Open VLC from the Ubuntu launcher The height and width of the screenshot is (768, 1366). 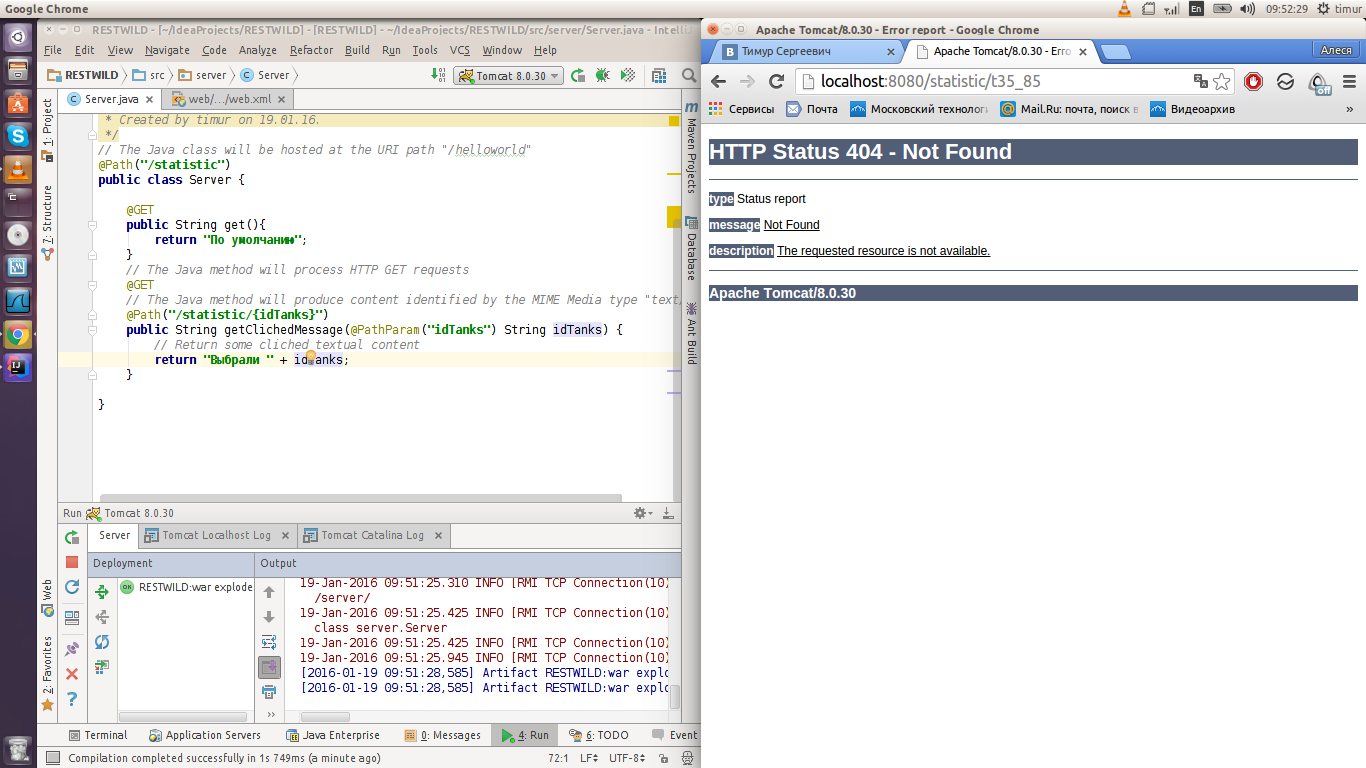pyautogui.click(x=18, y=168)
